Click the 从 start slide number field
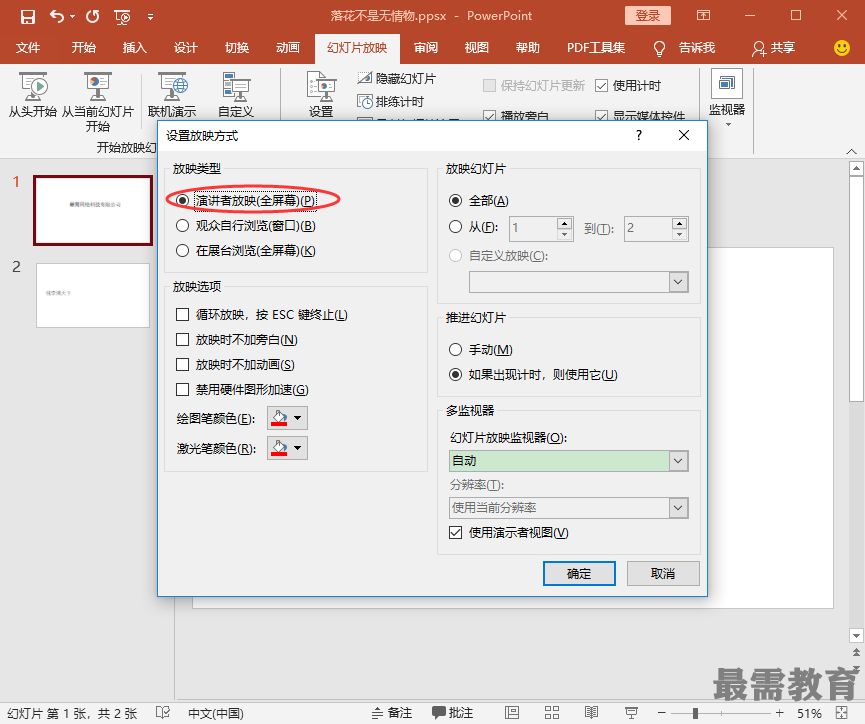865x724 pixels. pyautogui.click(x=533, y=228)
